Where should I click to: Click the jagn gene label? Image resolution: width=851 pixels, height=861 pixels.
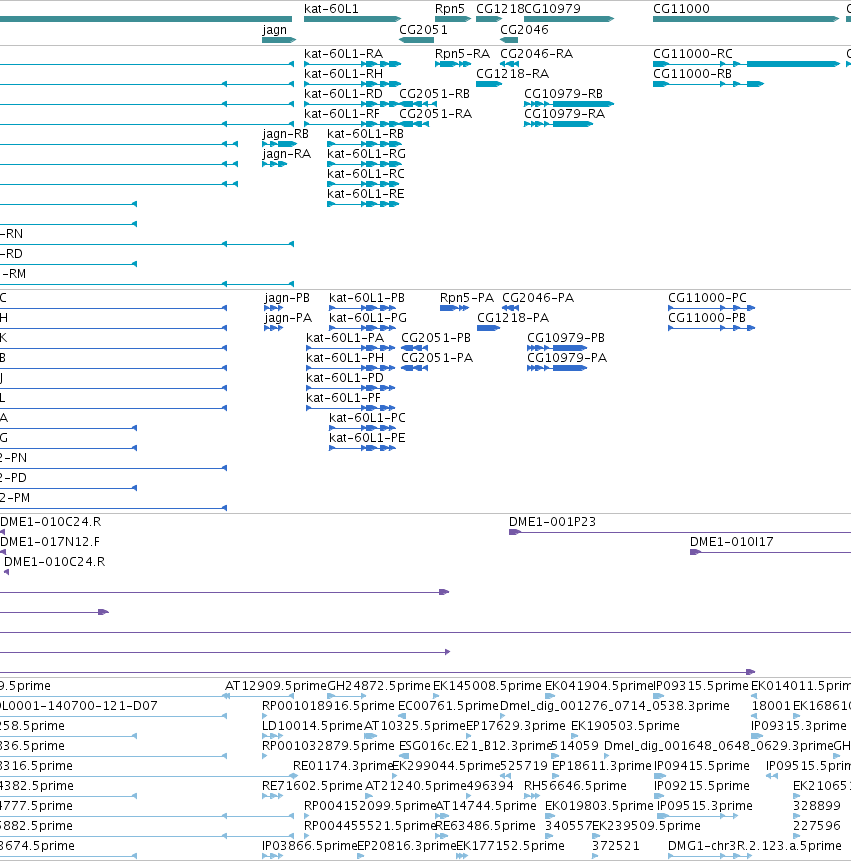pos(275,30)
